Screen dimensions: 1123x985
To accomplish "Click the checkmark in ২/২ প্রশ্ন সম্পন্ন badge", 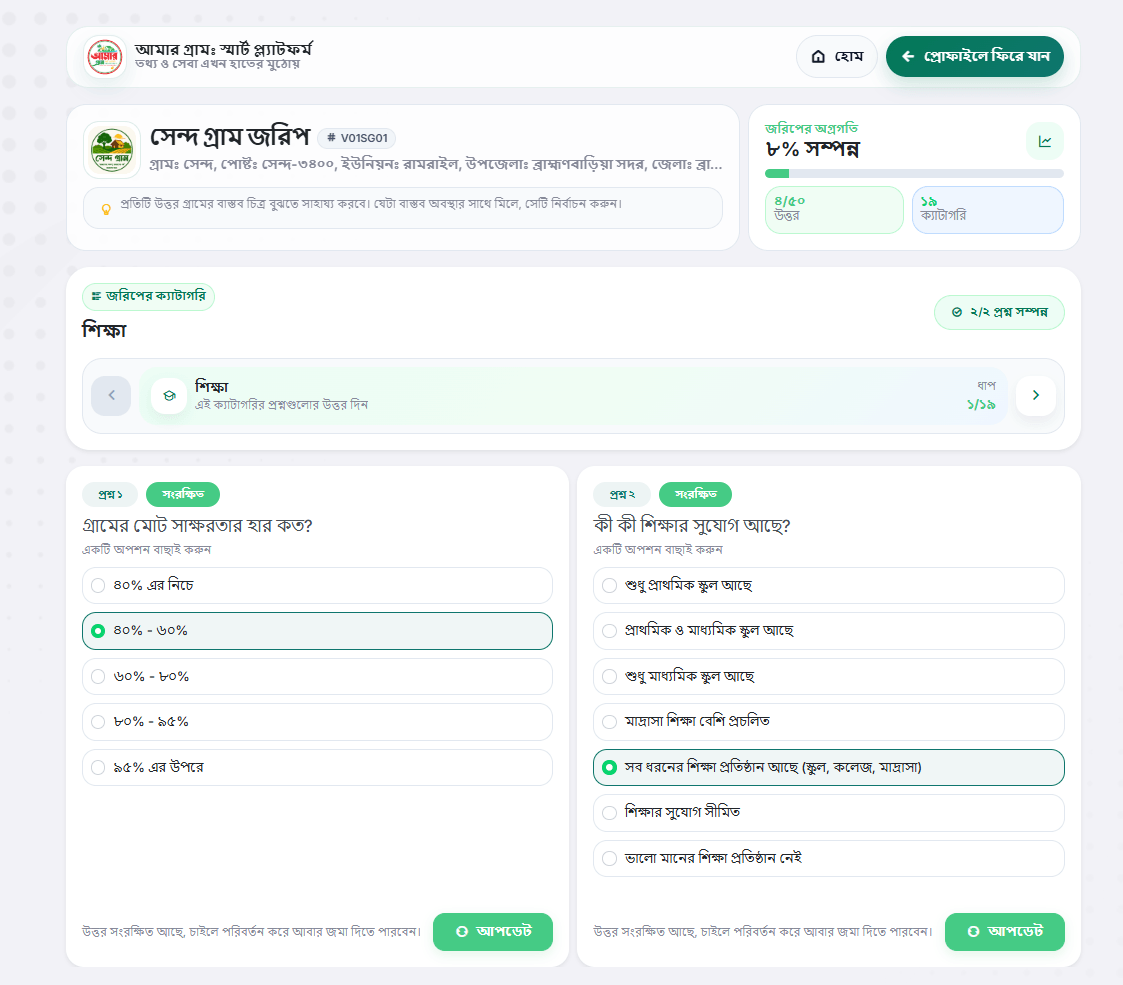I will click(957, 312).
